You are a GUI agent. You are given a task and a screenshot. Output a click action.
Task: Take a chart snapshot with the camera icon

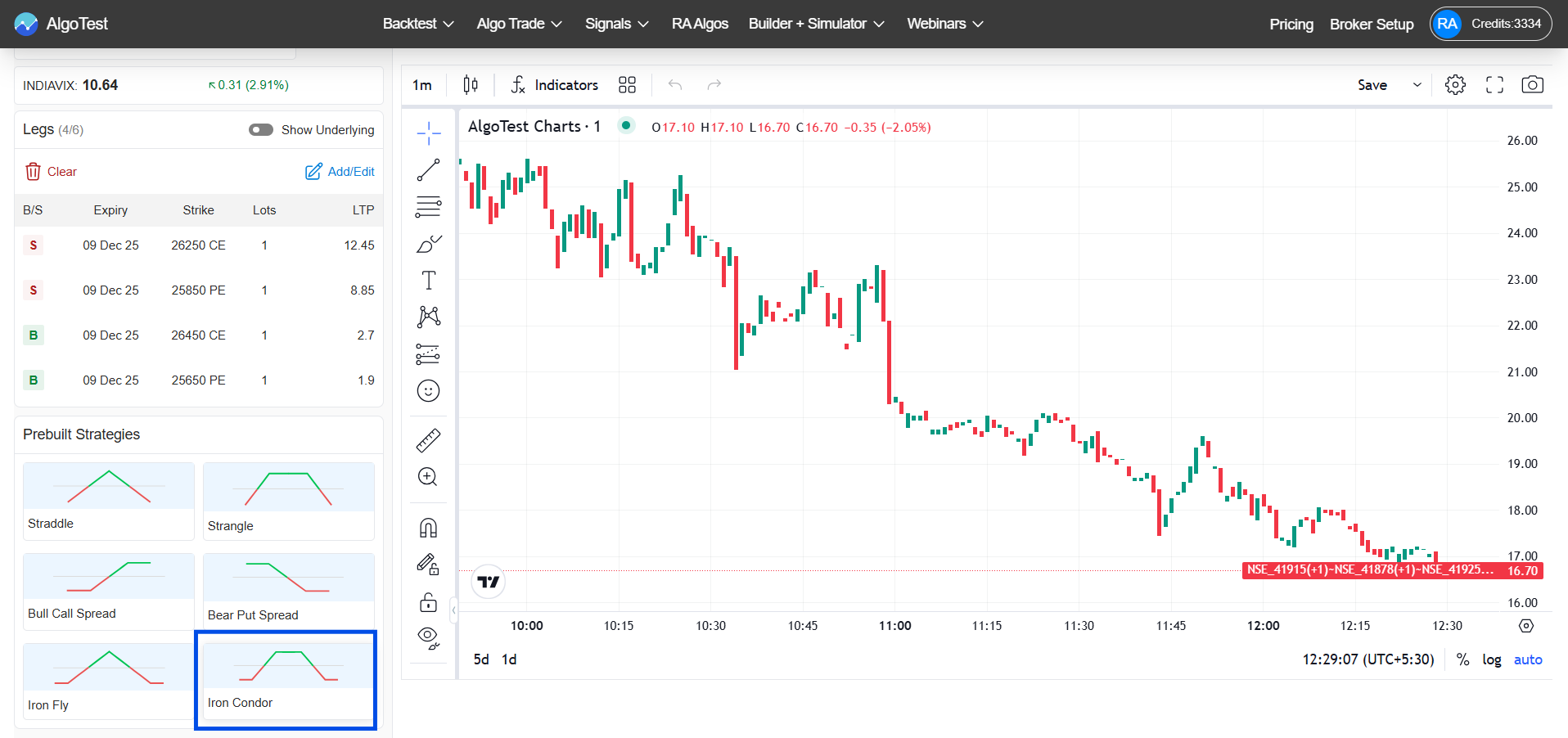[1532, 84]
